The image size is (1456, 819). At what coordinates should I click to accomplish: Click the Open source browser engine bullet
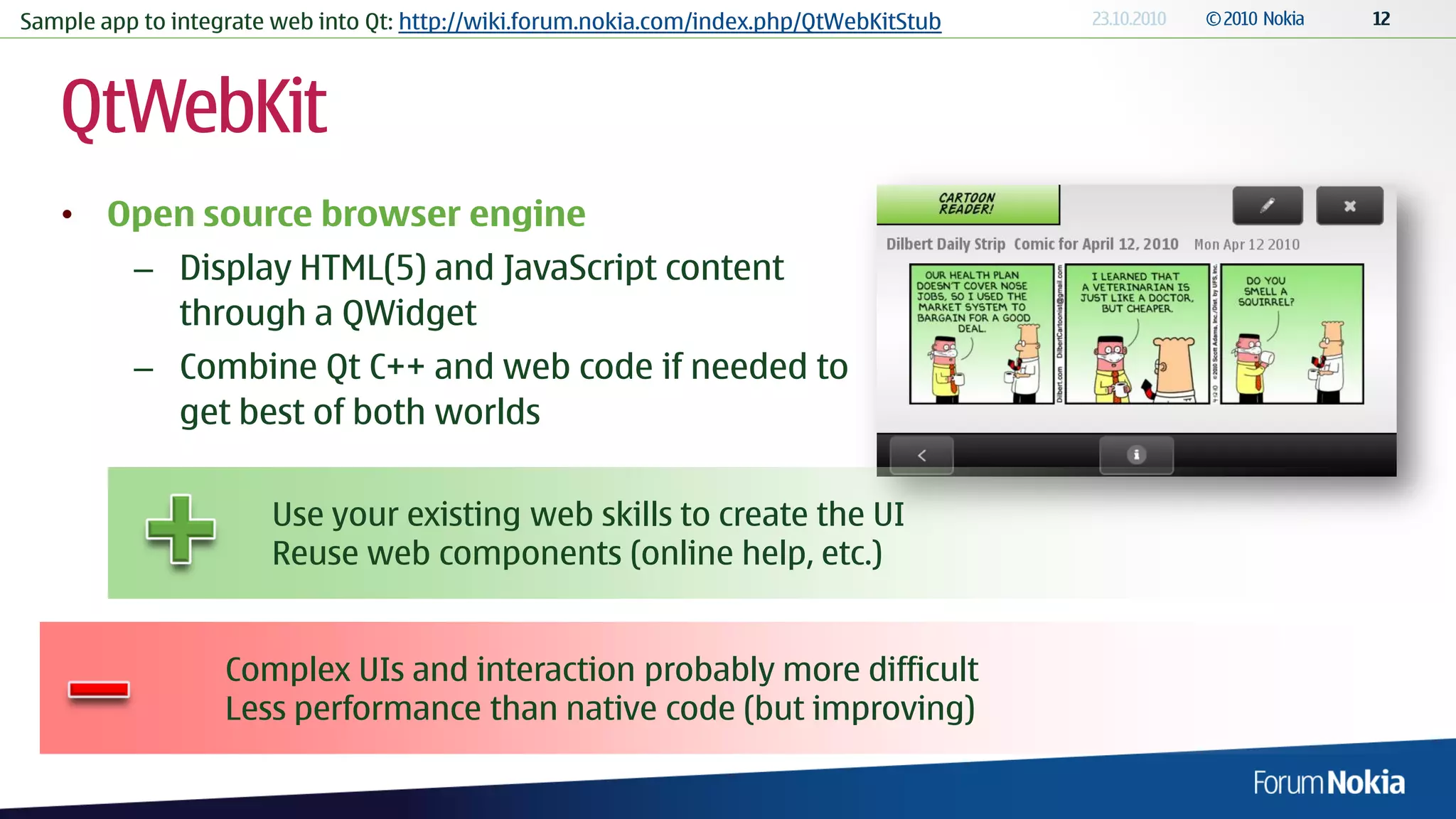point(346,214)
